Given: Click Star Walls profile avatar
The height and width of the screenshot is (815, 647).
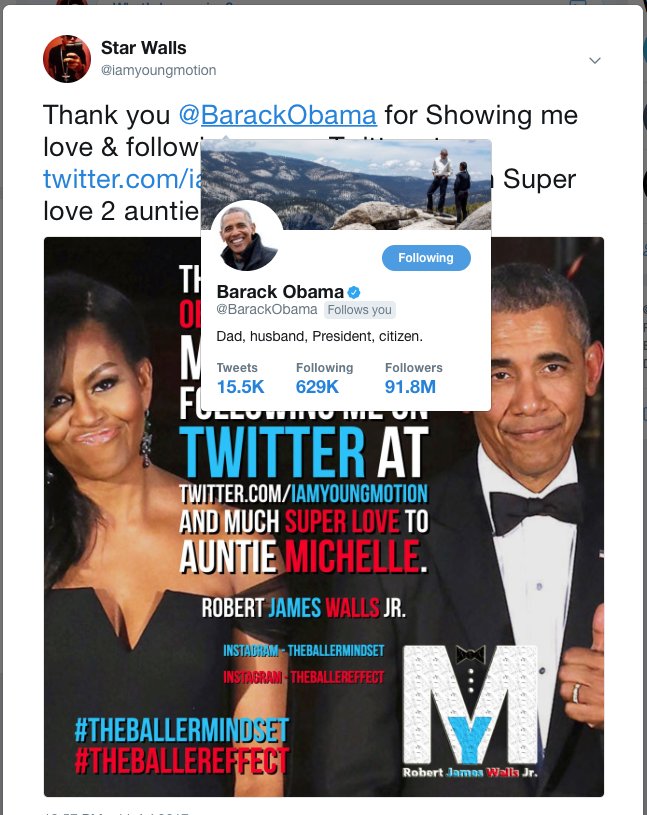Looking at the screenshot, I should [67, 59].
